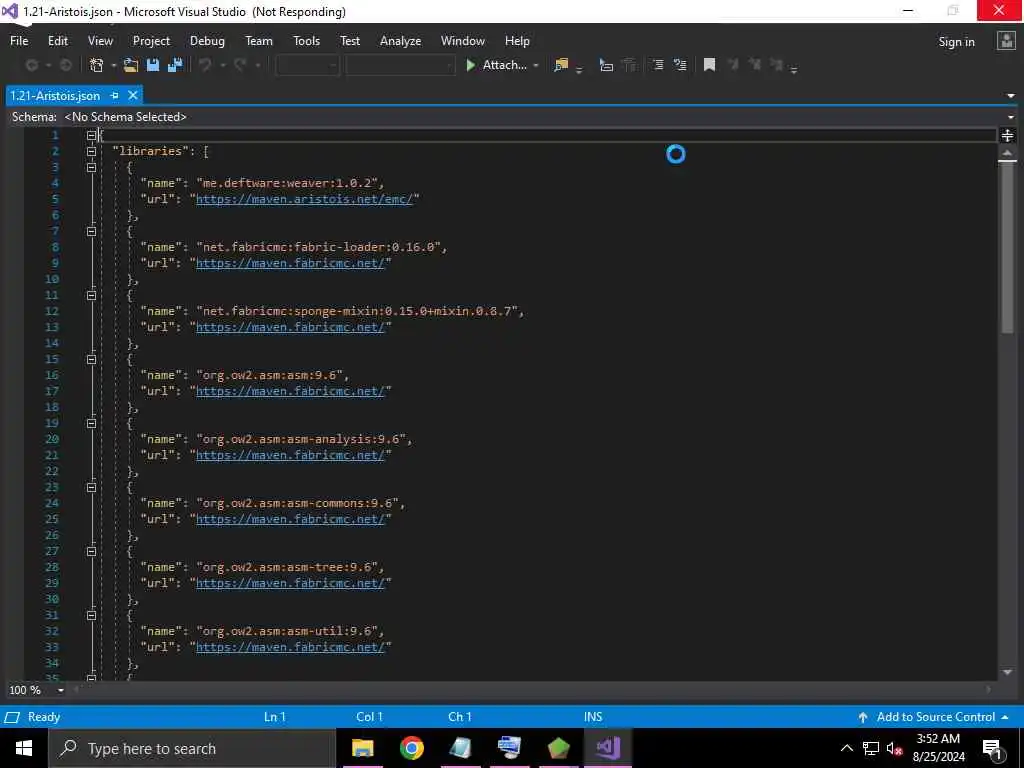1024x768 pixels.
Task: Click the network tray icon
Action: coord(871,748)
